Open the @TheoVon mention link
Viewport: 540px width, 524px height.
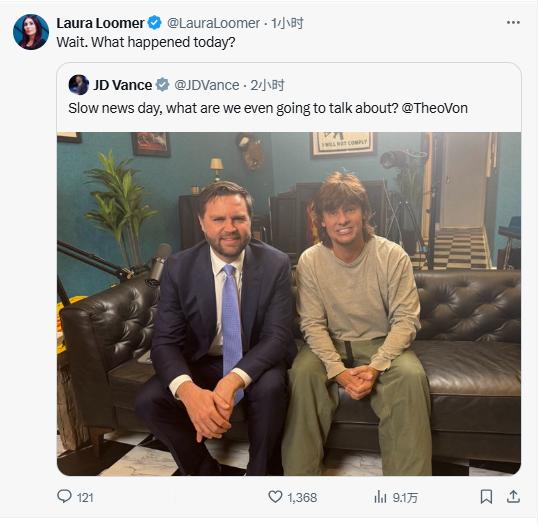coord(435,108)
